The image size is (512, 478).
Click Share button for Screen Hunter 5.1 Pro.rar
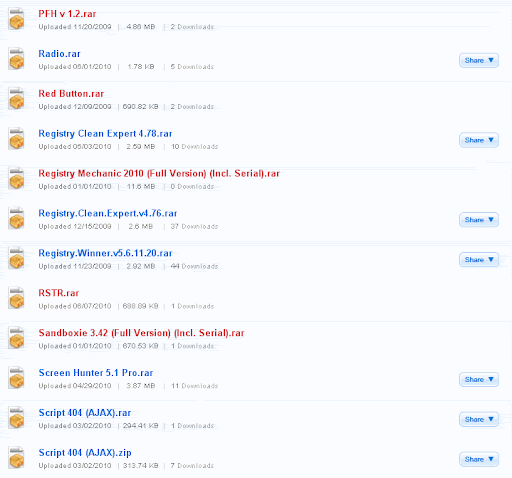479,379
